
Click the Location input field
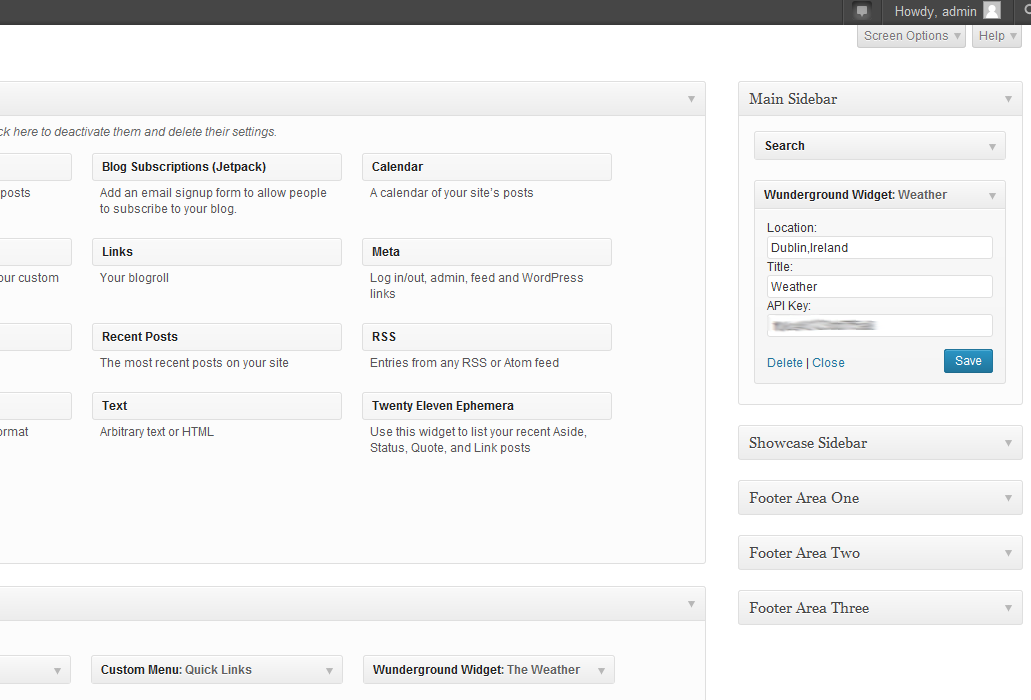pos(879,248)
